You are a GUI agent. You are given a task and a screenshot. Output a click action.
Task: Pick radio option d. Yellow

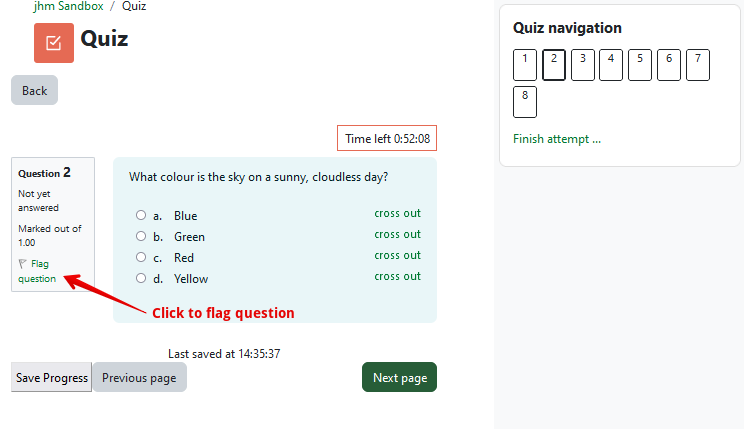(141, 278)
